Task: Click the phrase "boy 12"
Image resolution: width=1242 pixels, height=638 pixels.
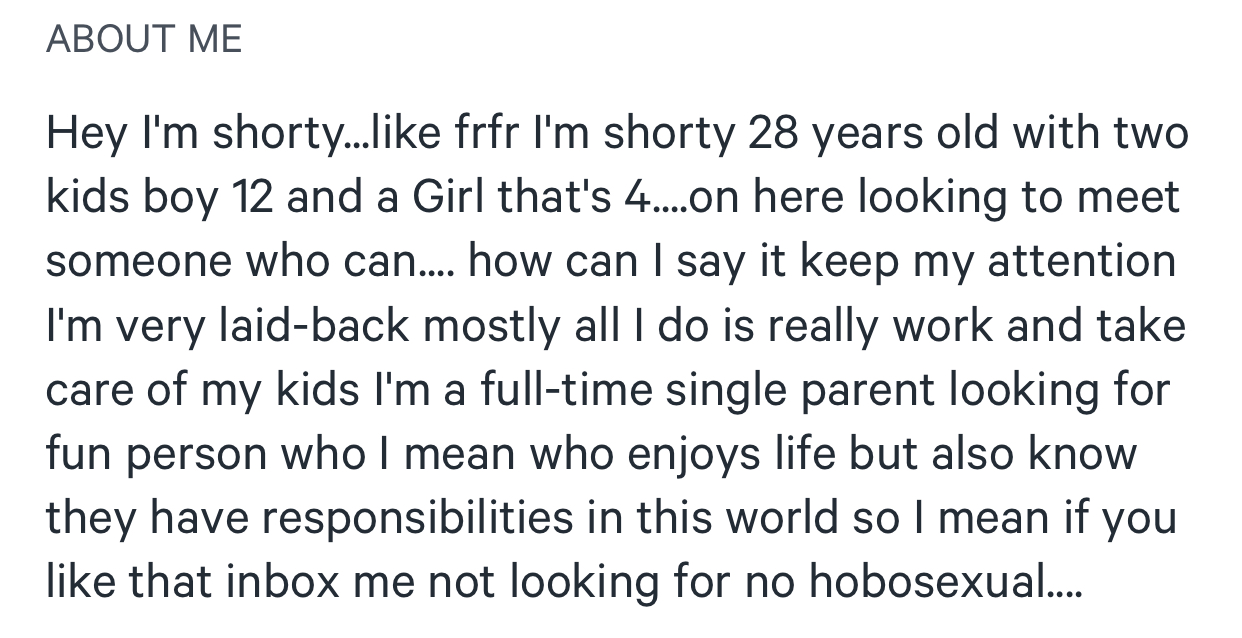Action: click(209, 198)
